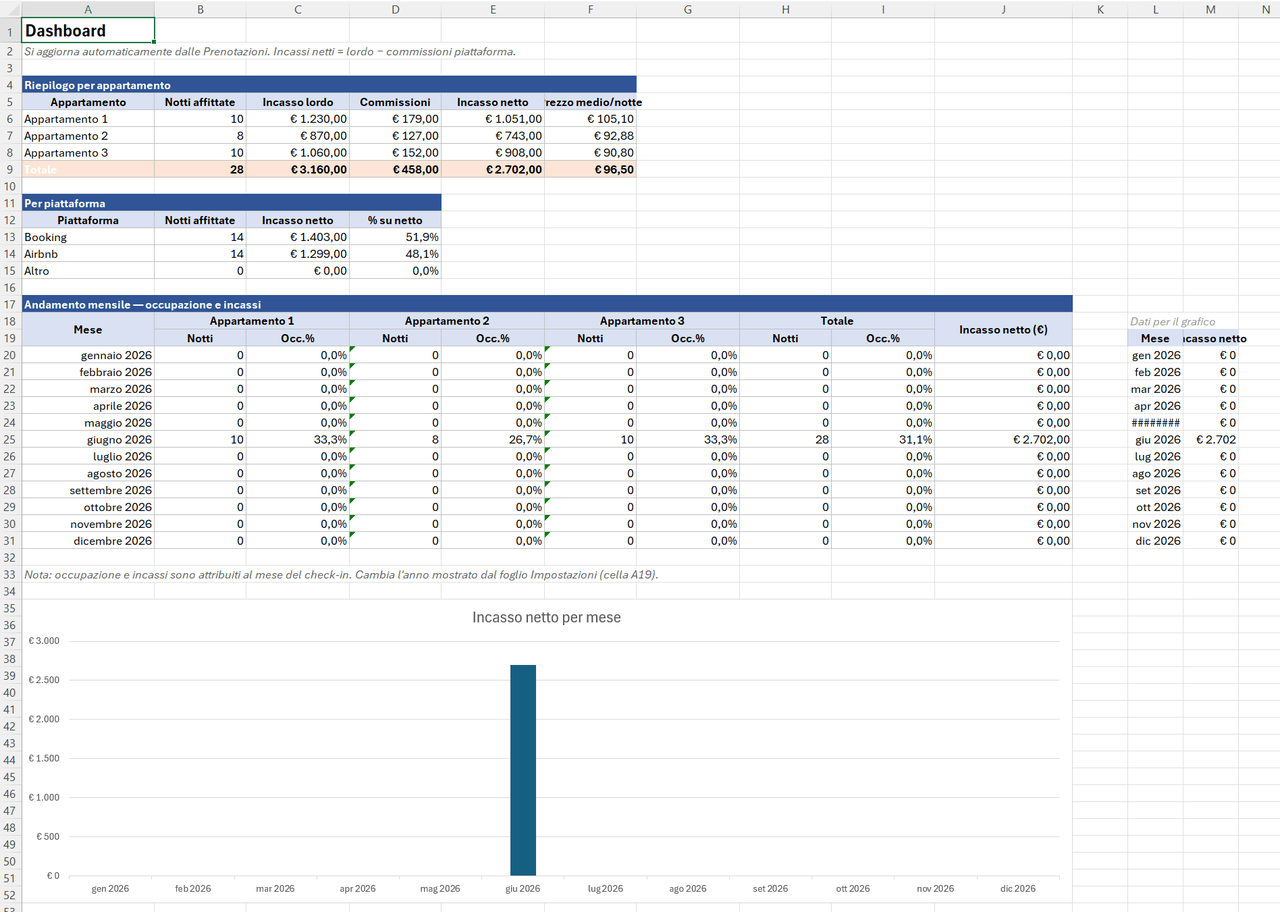Select the "Dashboard" title cell
The image size is (1280, 912).
point(88,31)
